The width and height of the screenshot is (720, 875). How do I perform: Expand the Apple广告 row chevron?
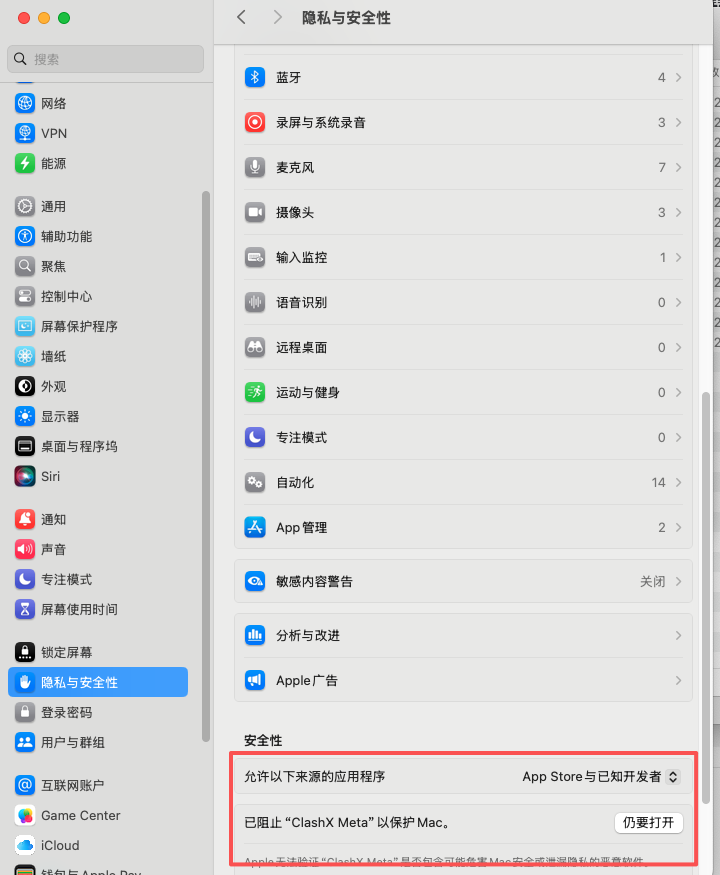tap(678, 681)
